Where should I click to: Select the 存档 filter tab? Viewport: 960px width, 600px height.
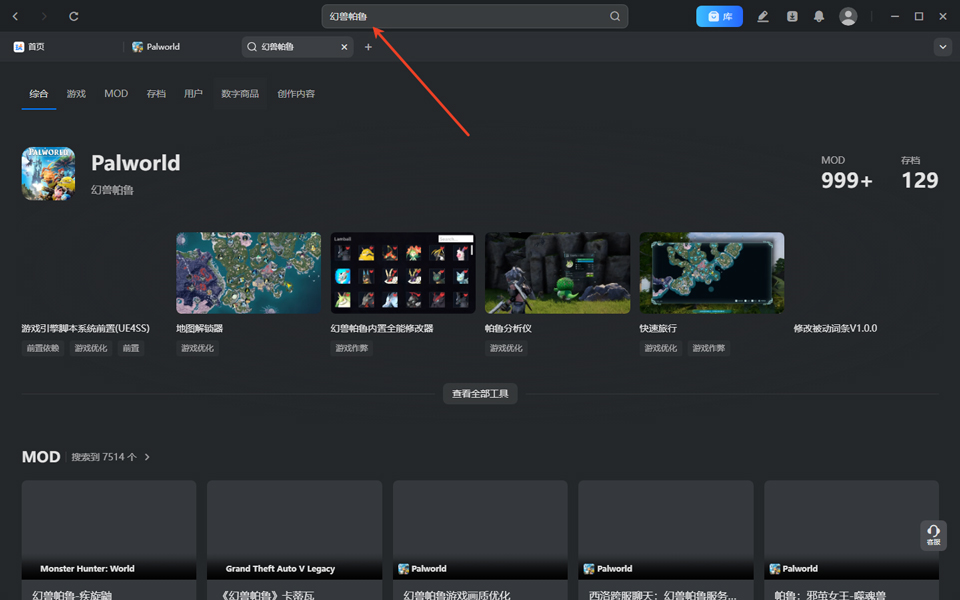coord(156,94)
